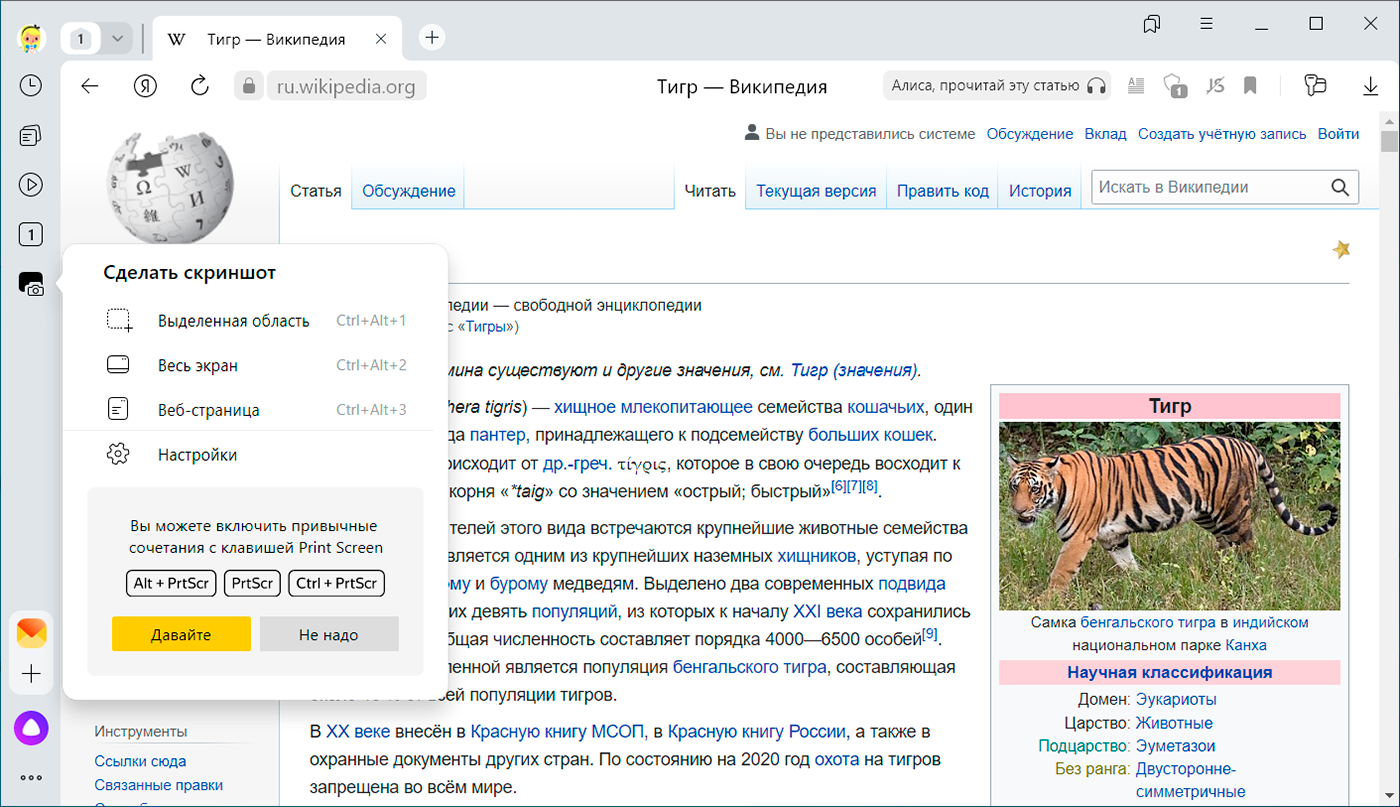This screenshot has width=1400, height=807.
Task: Click the tab group counter pill
Action: point(82,39)
